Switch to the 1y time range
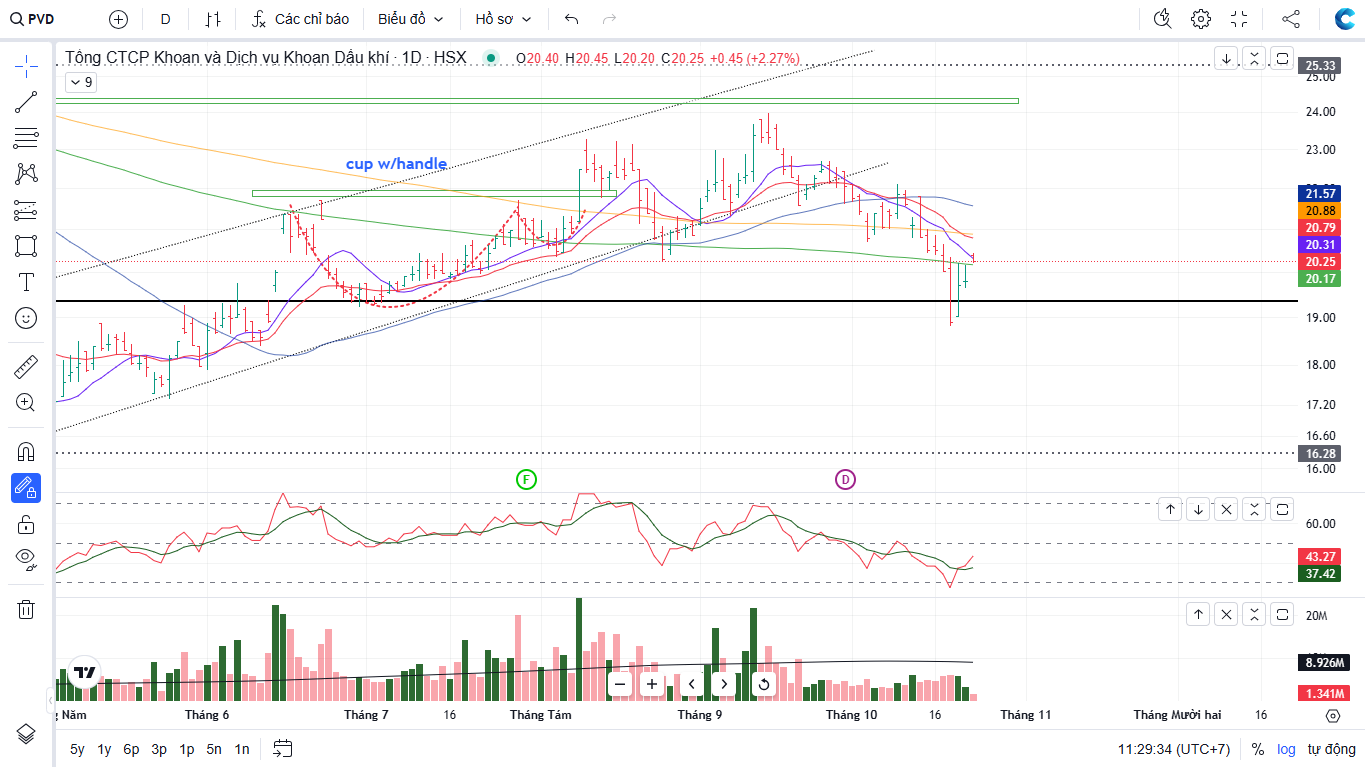 click(104, 749)
